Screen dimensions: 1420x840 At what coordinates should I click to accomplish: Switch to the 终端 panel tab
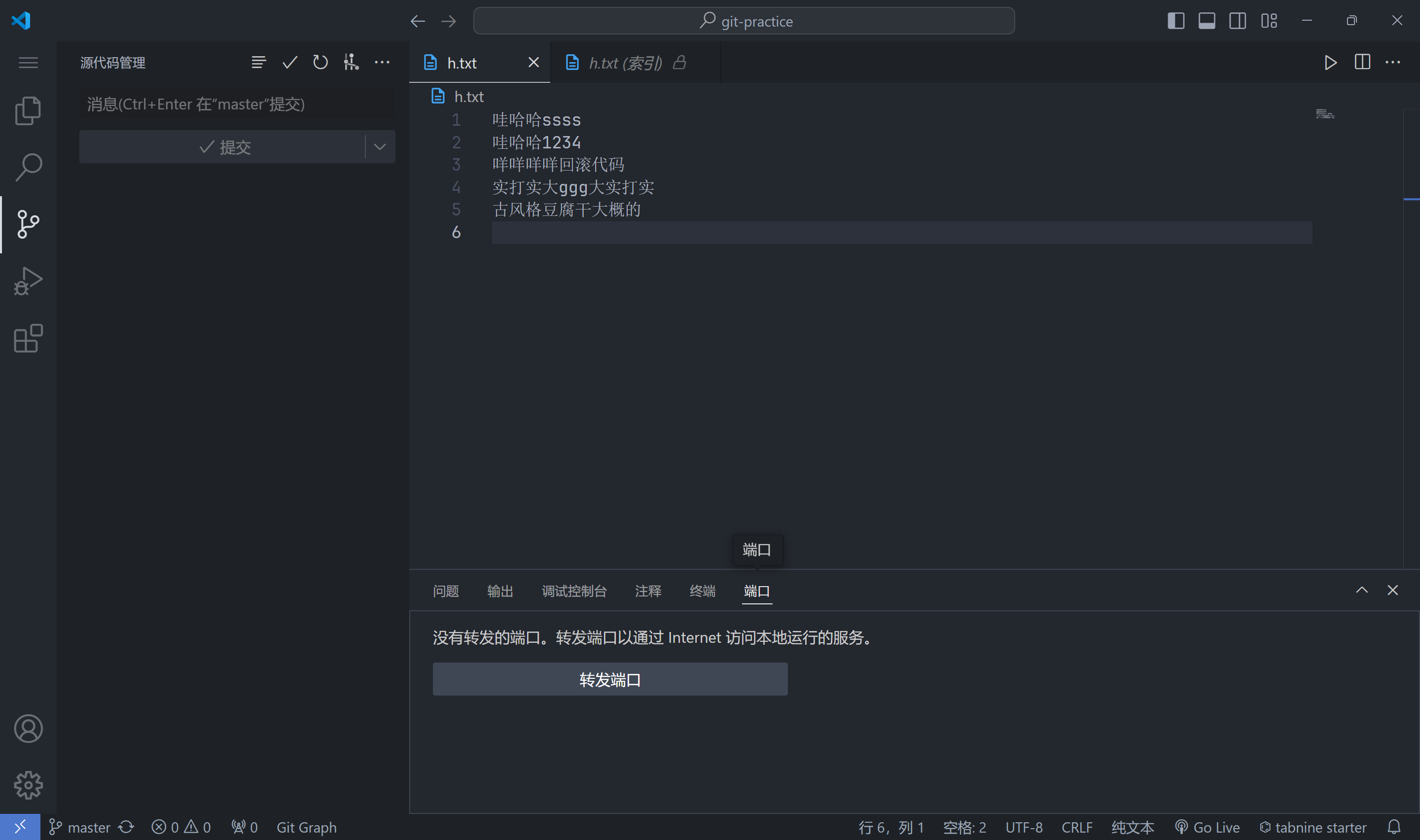(703, 591)
